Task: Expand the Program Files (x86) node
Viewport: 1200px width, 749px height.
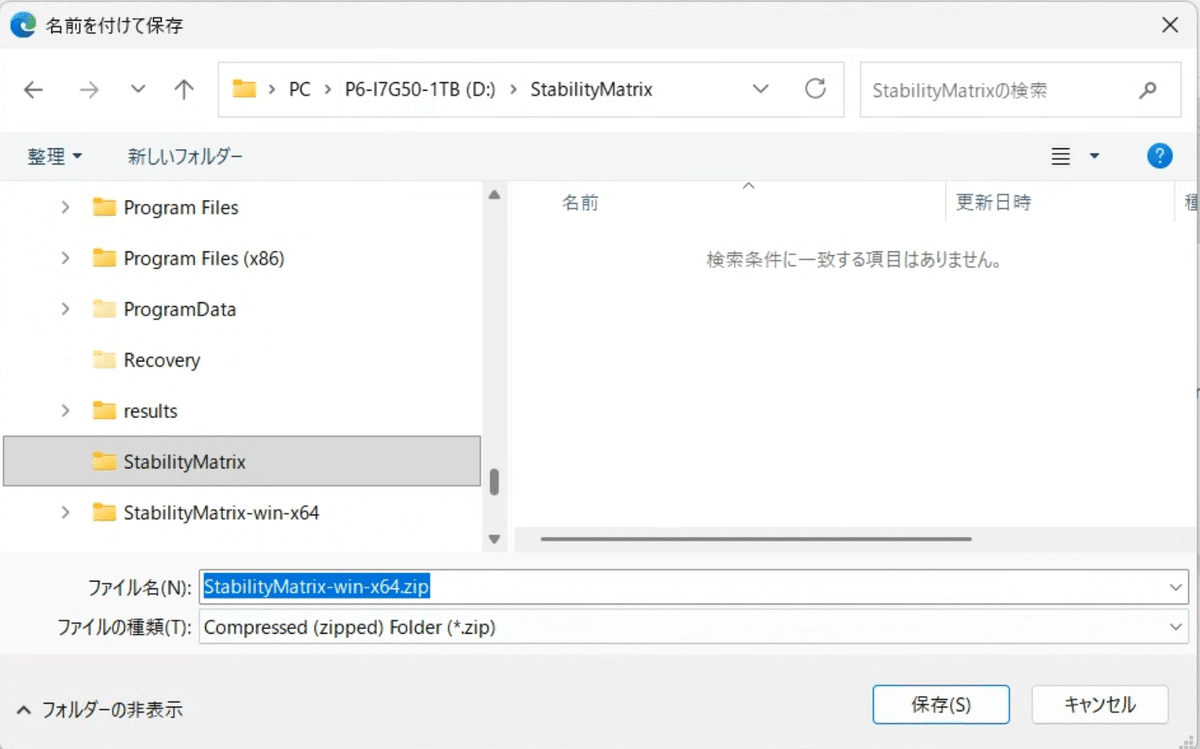Action: tap(66, 258)
